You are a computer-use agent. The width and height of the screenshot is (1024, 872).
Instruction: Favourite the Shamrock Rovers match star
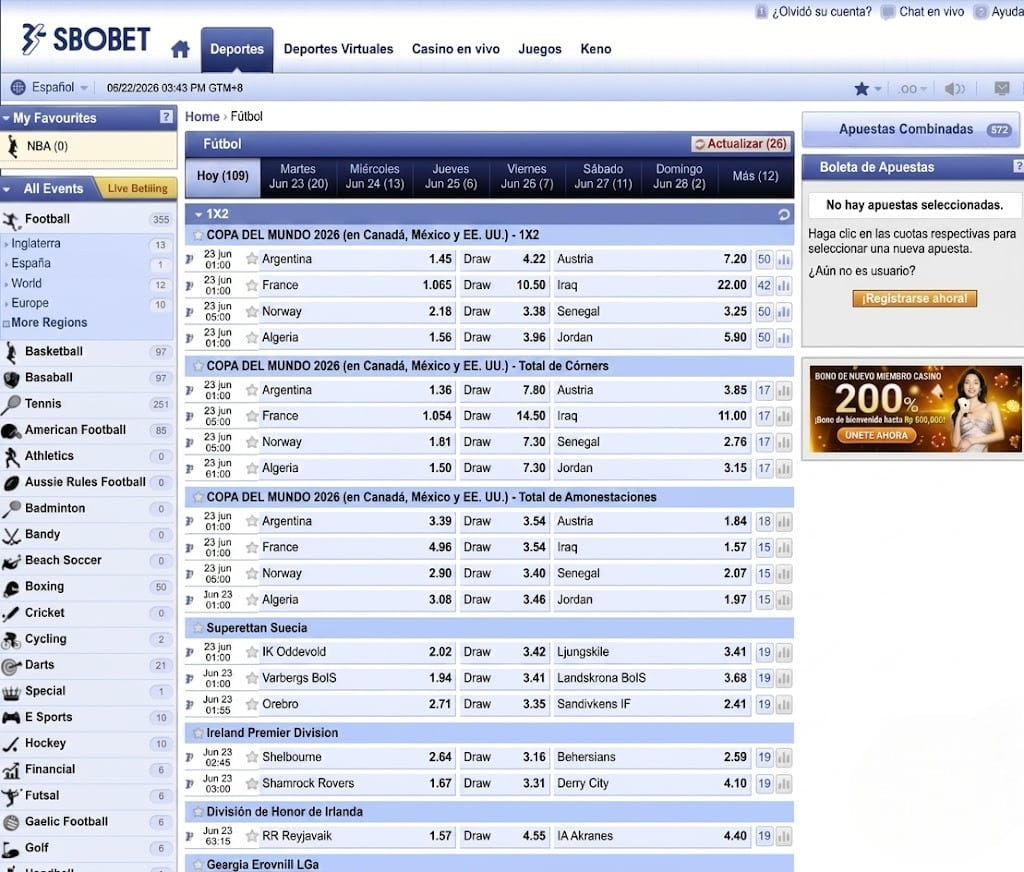[x=251, y=783]
